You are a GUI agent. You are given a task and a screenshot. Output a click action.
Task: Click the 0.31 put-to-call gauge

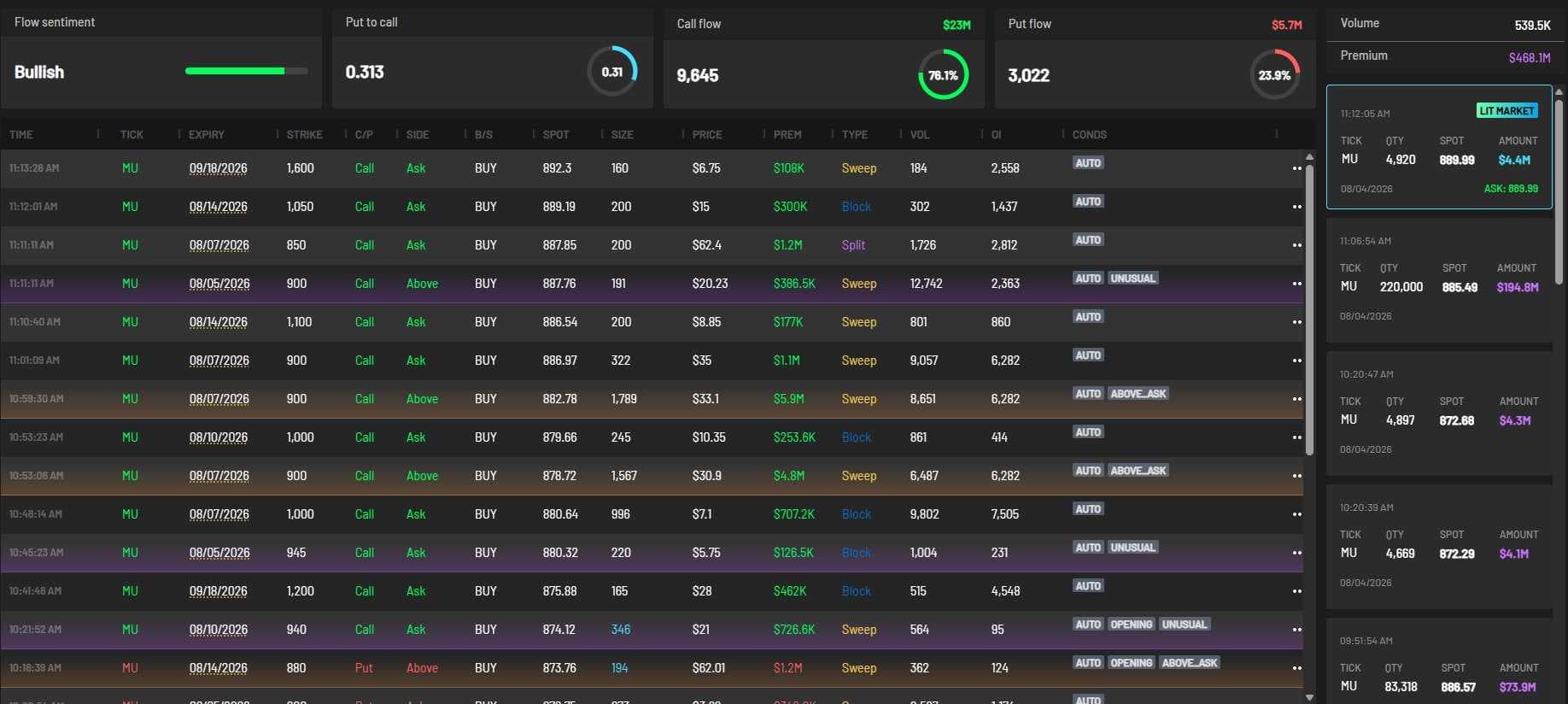612,72
